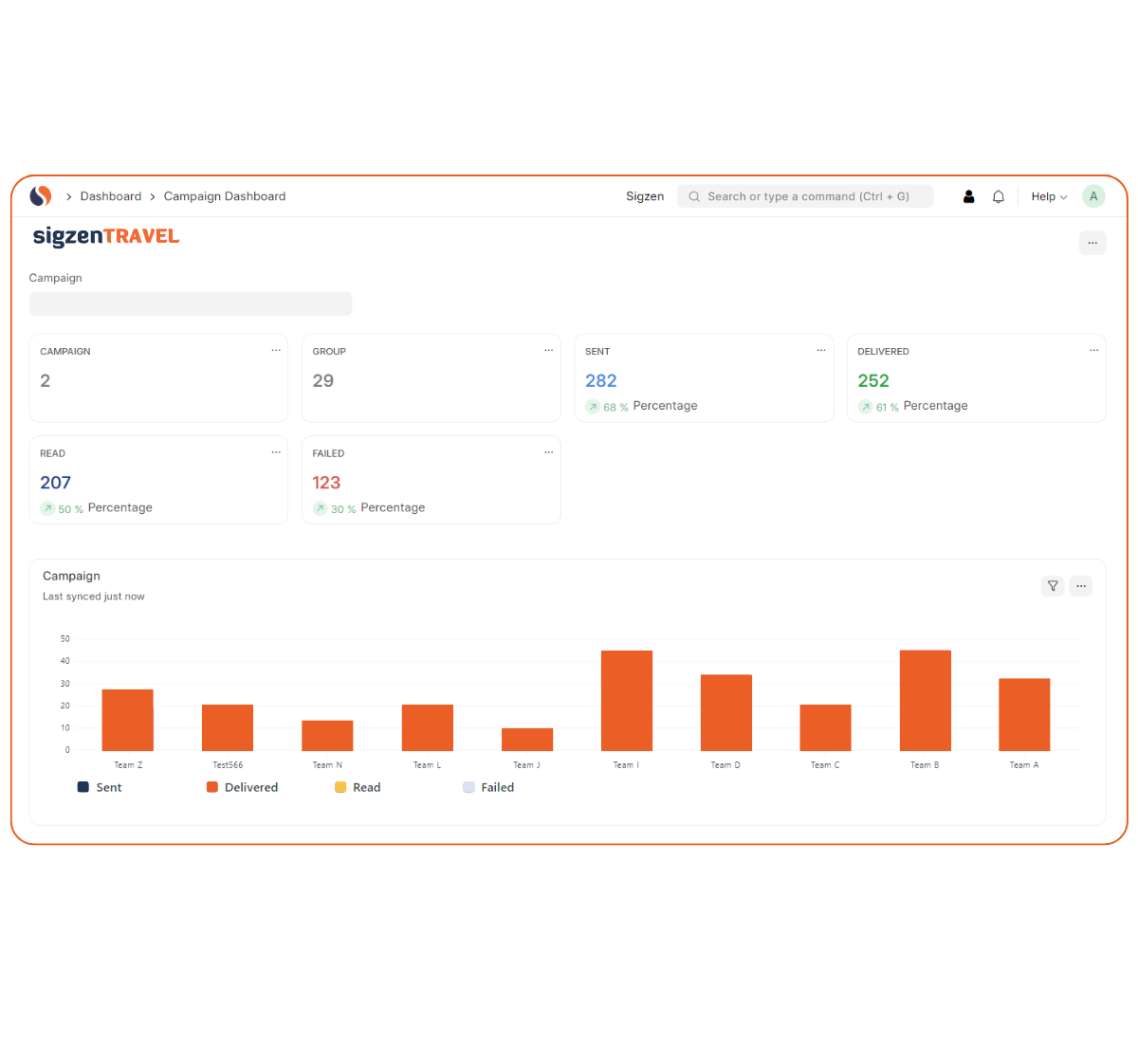Viewport: 1138px width, 1064px height.
Task: Select the Campaign Dashboard breadcrumb
Action: (x=225, y=196)
